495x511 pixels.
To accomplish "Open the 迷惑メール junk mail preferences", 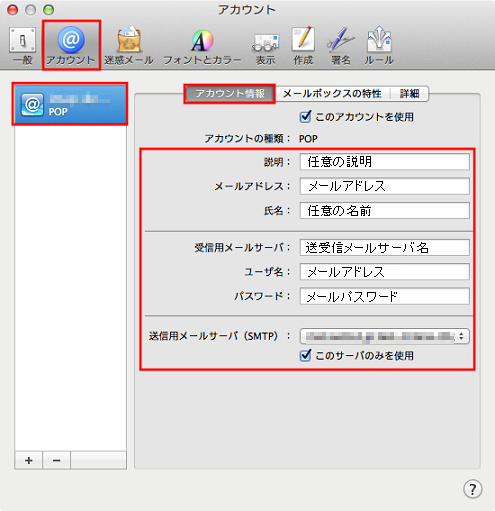I will click(x=129, y=47).
